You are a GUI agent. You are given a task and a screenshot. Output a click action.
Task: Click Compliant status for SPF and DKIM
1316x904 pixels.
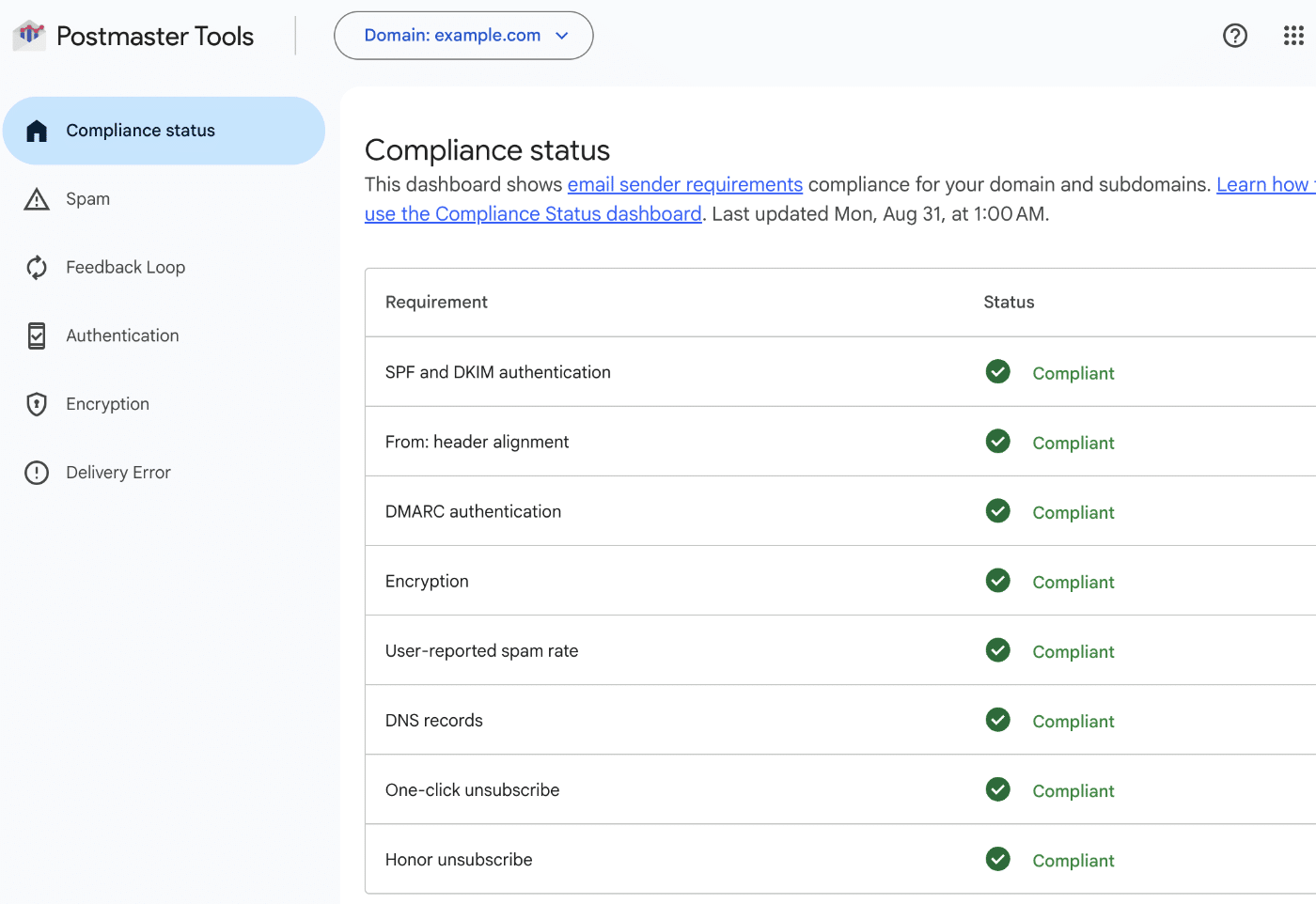pyautogui.click(x=1073, y=373)
